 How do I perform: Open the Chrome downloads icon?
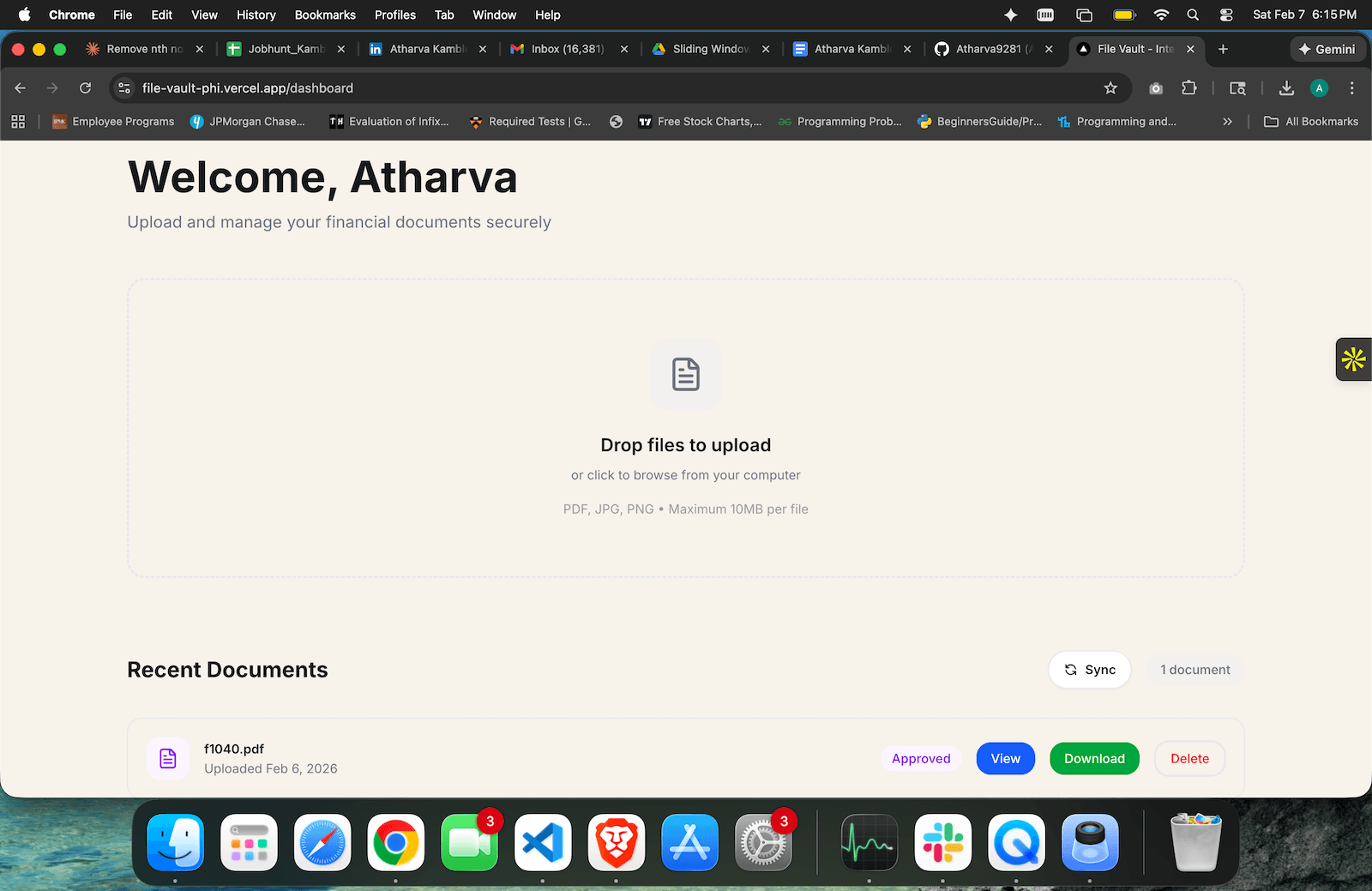(x=1286, y=88)
